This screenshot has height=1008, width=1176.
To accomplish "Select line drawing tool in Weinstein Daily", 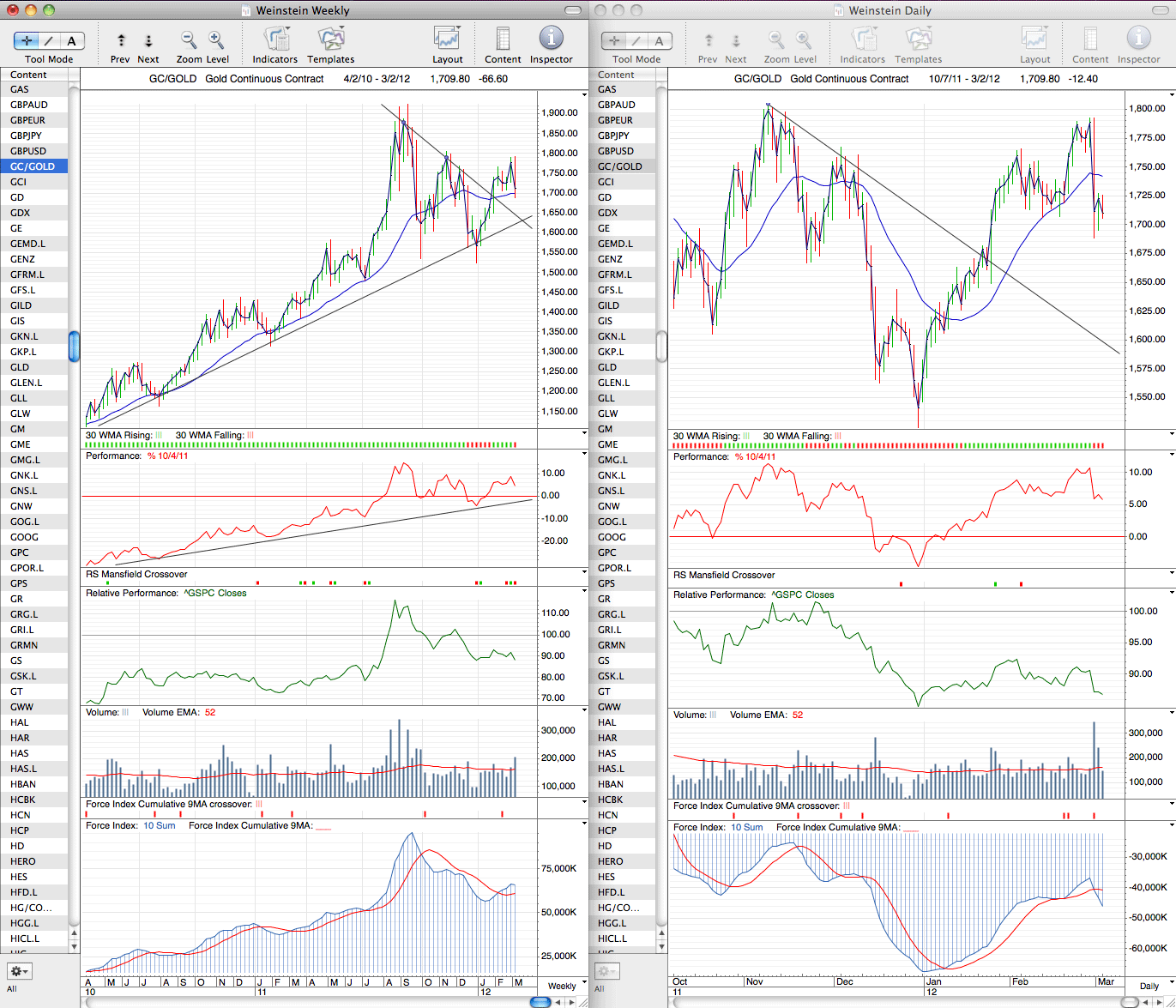I will click(637, 40).
